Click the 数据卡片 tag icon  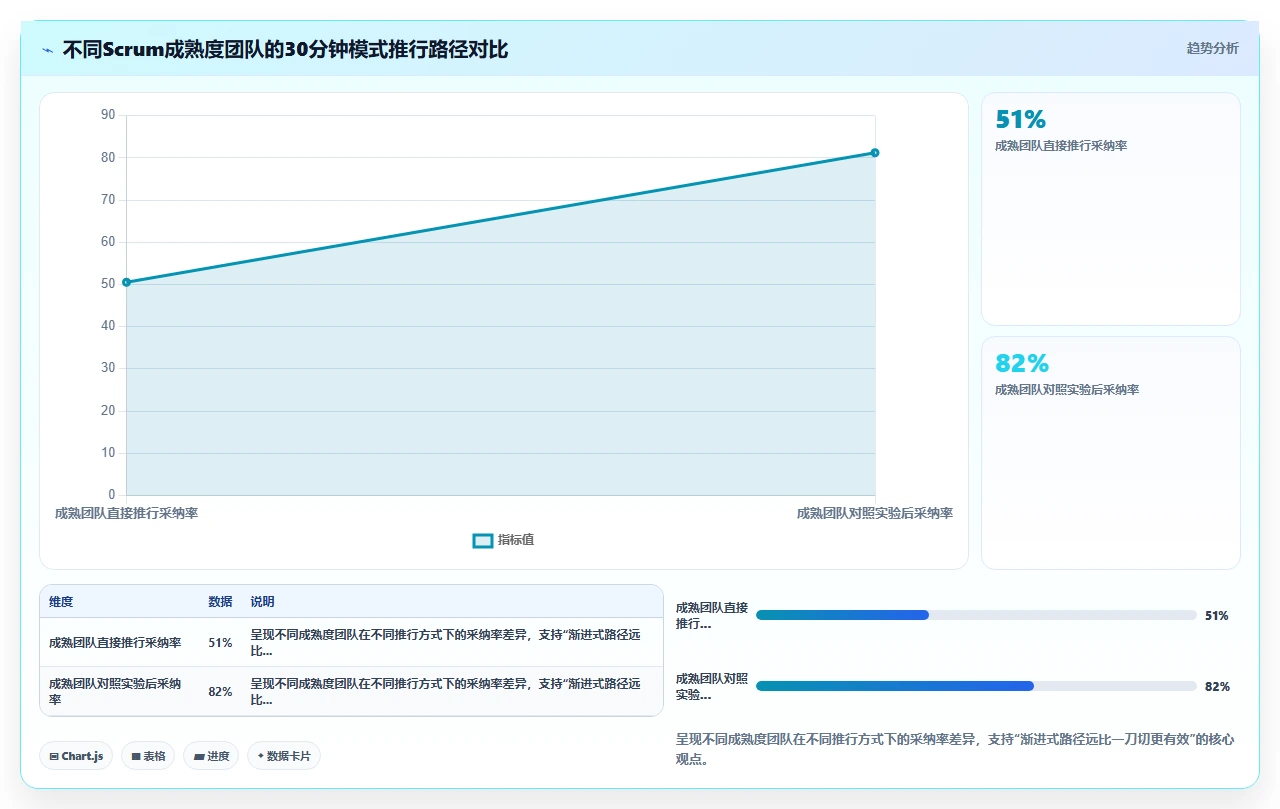pos(261,756)
